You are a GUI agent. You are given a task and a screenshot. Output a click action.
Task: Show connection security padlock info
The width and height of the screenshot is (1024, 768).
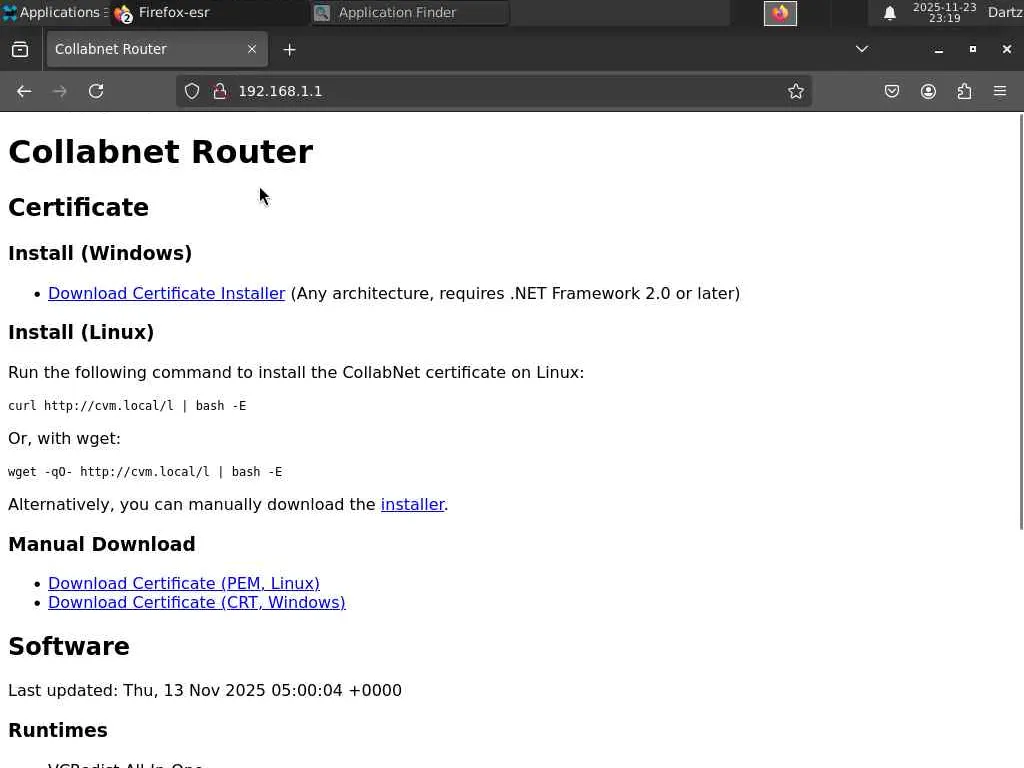[x=220, y=91]
